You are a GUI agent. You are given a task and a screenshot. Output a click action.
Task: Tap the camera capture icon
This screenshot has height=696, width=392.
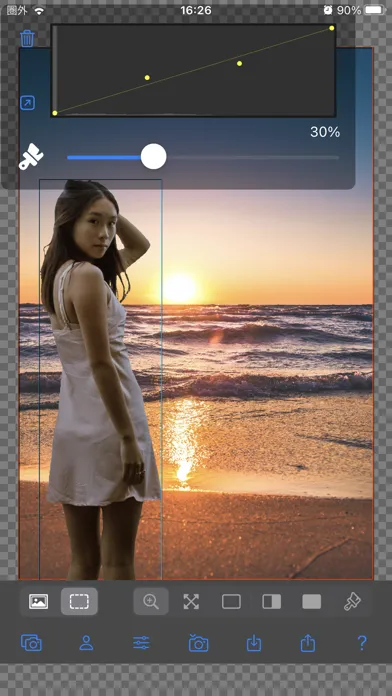pyautogui.click(x=198, y=643)
